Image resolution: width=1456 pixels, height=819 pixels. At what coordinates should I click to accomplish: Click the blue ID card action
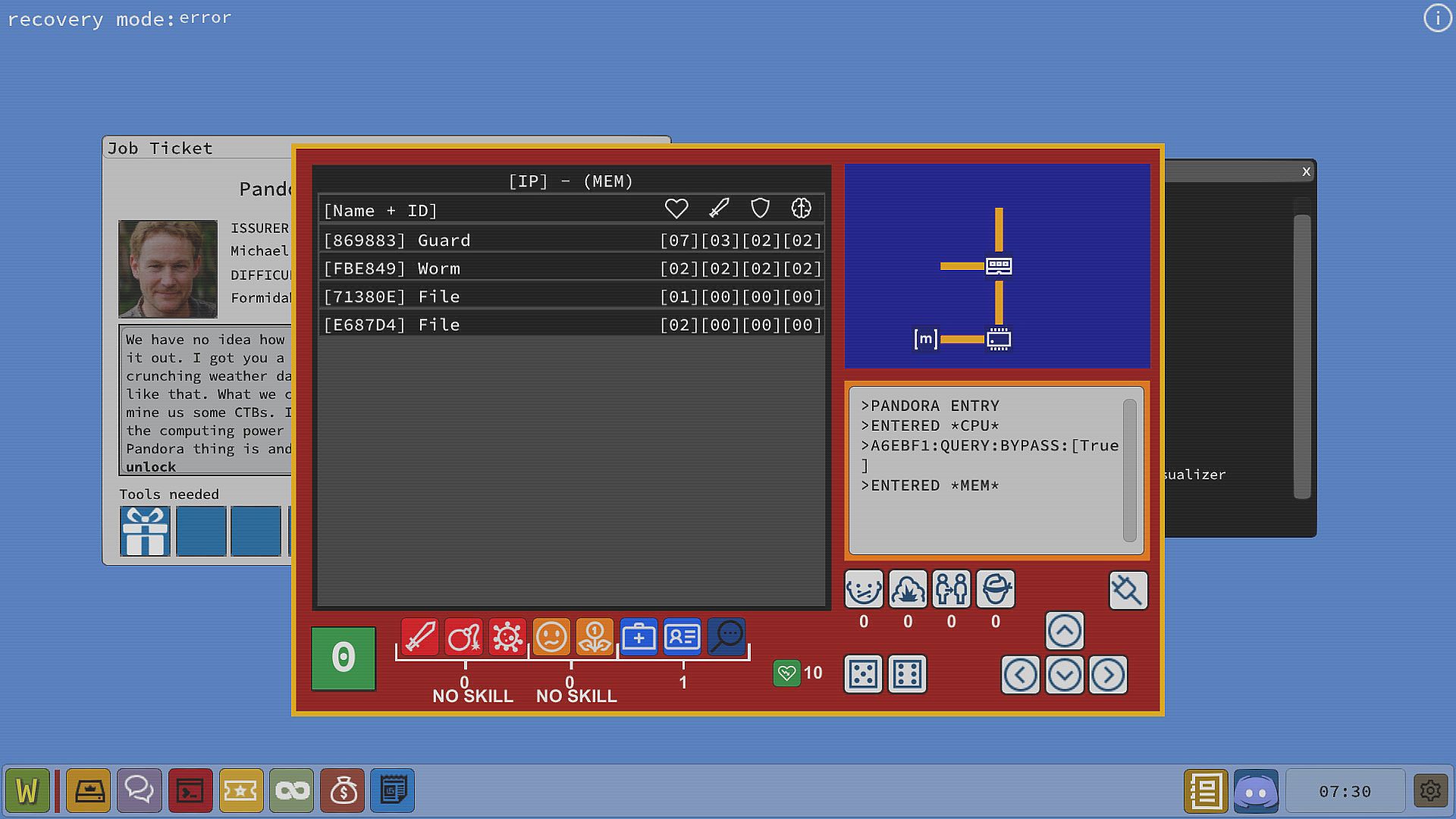point(682,637)
